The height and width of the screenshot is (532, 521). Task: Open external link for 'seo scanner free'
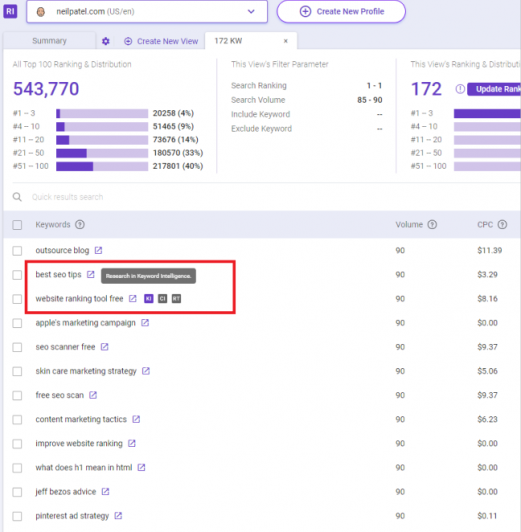(x=104, y=347)
